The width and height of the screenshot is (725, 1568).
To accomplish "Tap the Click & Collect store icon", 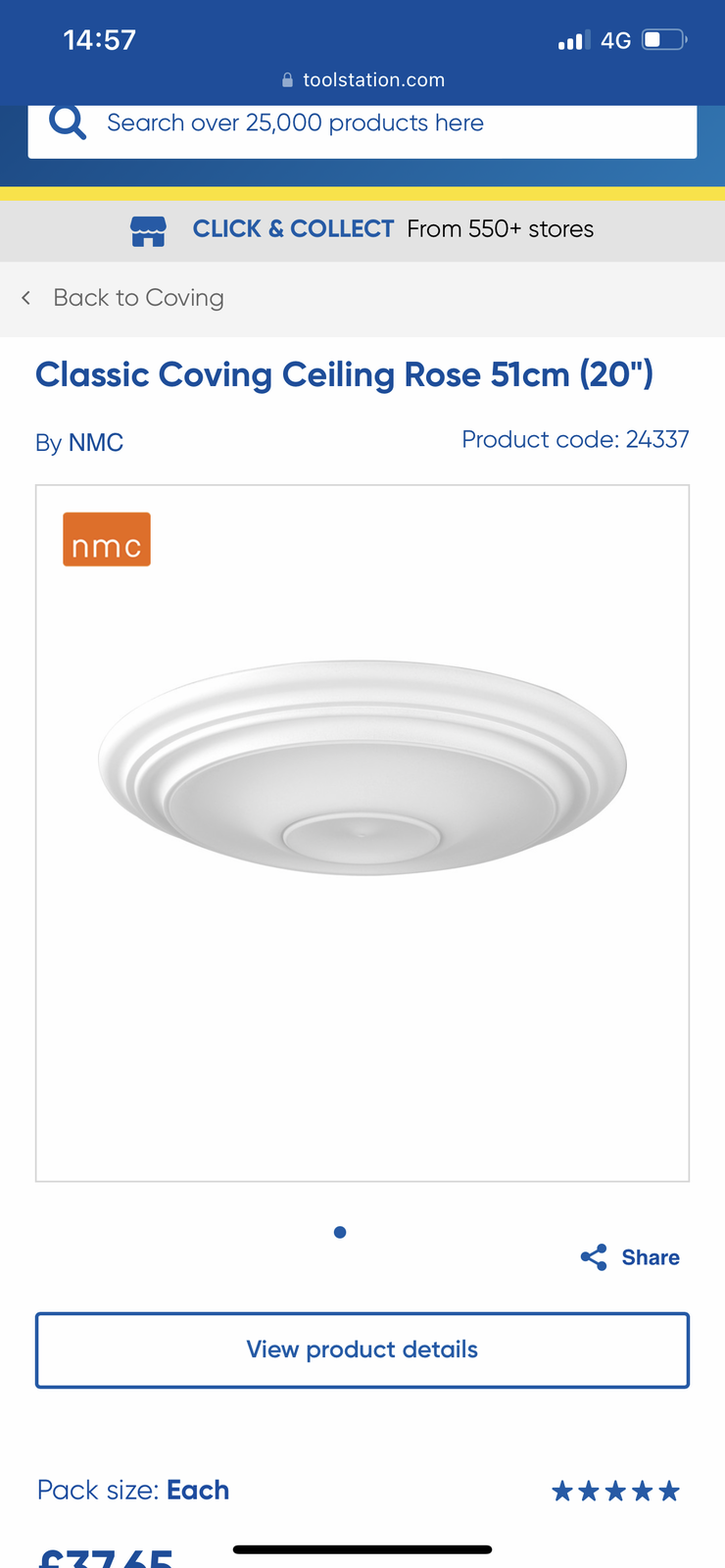I will point(148,230).
